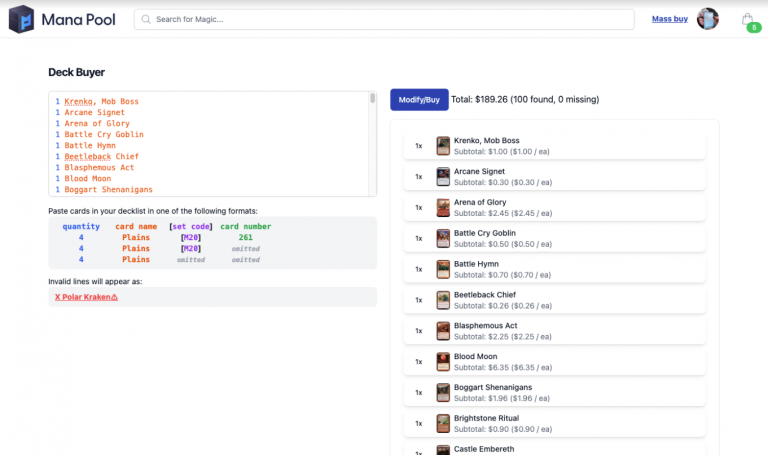Image resolution: width=768 pixels, height=455 pixels.
Task: Open the Mass buy link
Action: click(669, 19)
